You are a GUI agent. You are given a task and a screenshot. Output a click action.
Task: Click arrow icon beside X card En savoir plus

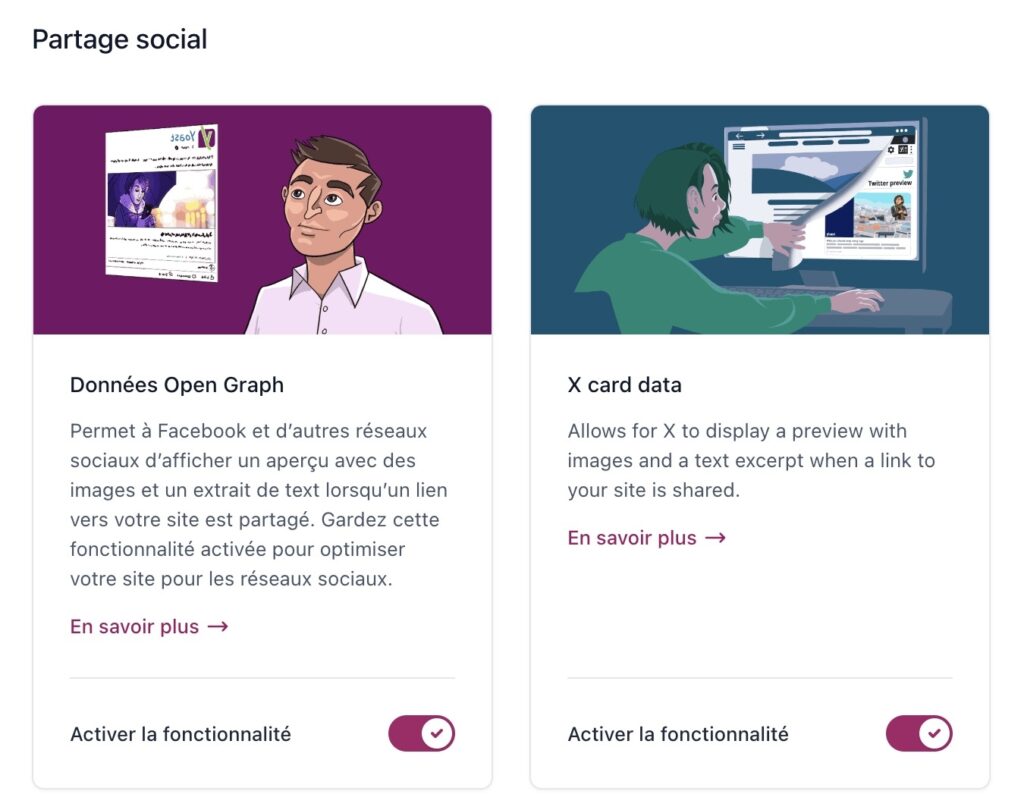716,538
